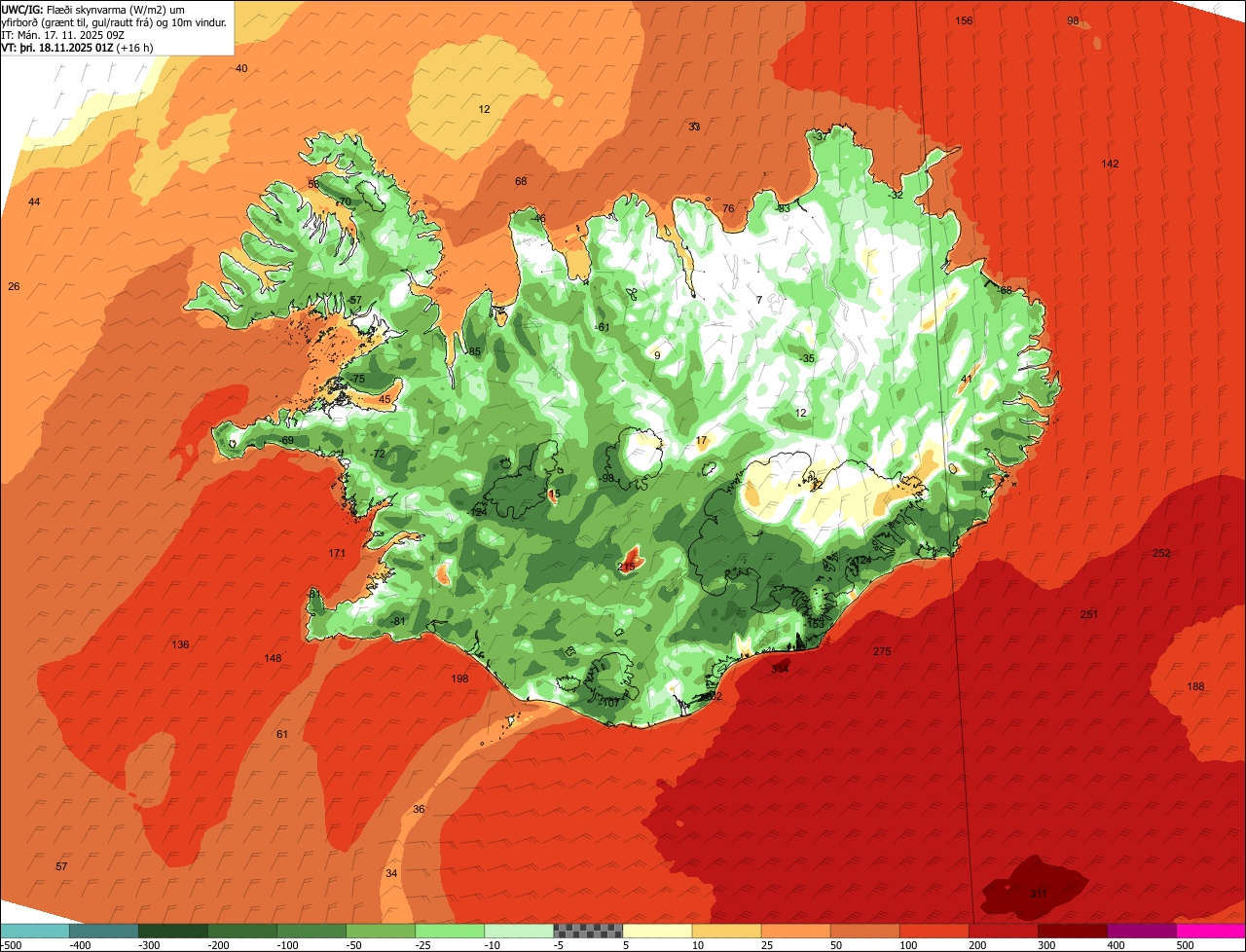Image resolution: width=1246 pixels, height=952 pixels.
Task: Click the map value 40
Action: [x=241, y=68]
